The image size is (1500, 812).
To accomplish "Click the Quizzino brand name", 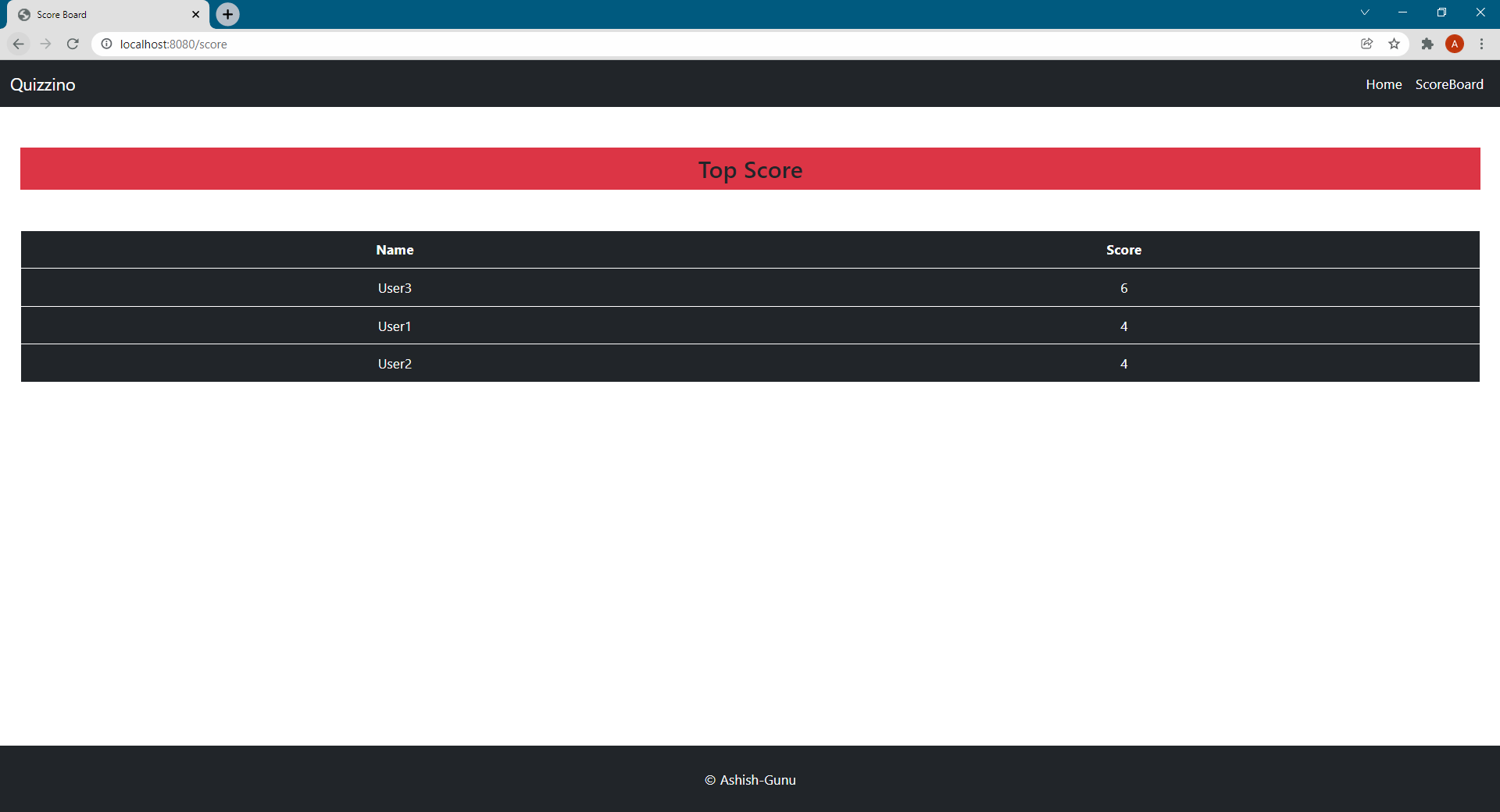I will coord(42,84).
